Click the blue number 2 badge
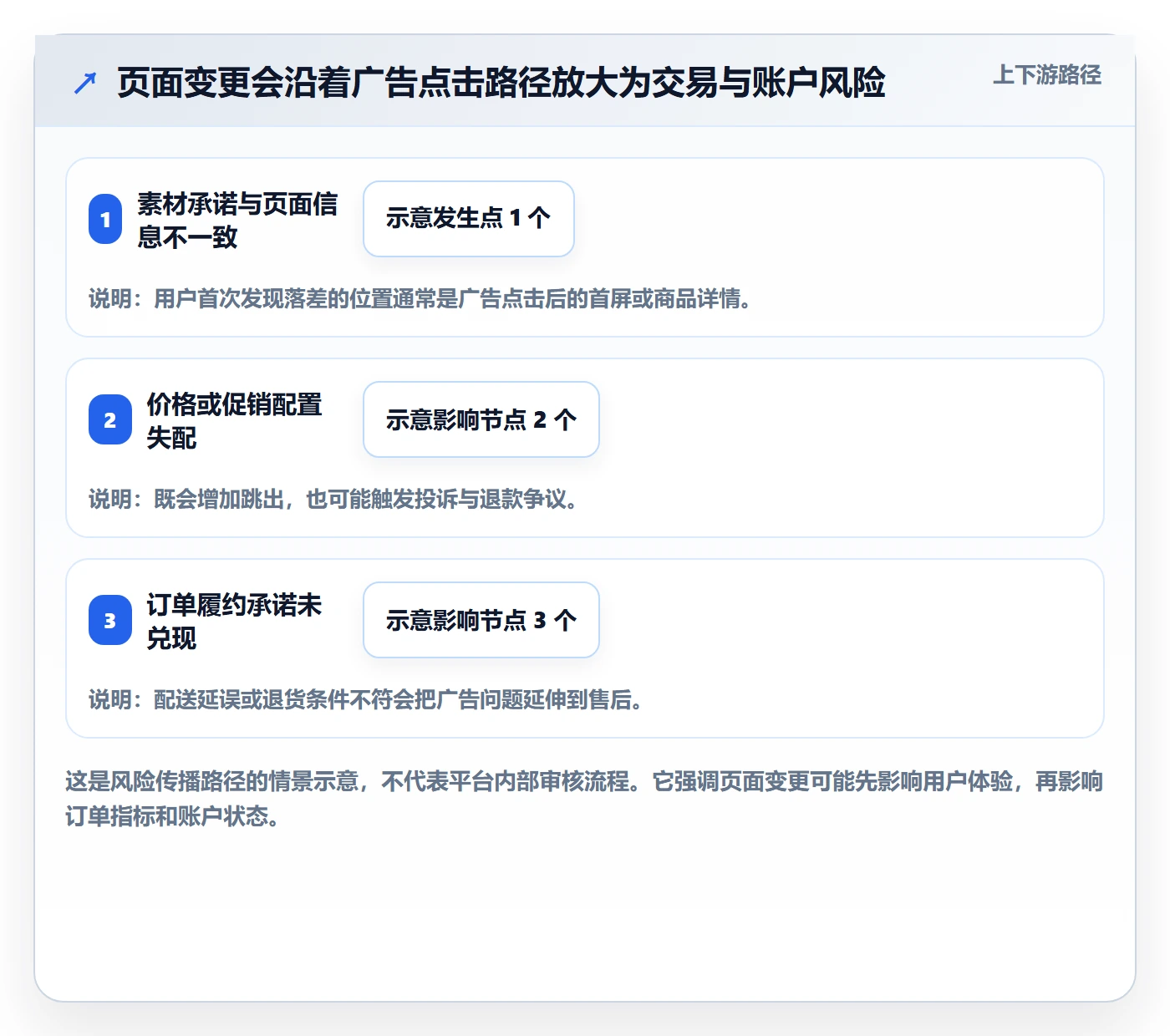The image size is (1170, 1036). pos(110,419)
